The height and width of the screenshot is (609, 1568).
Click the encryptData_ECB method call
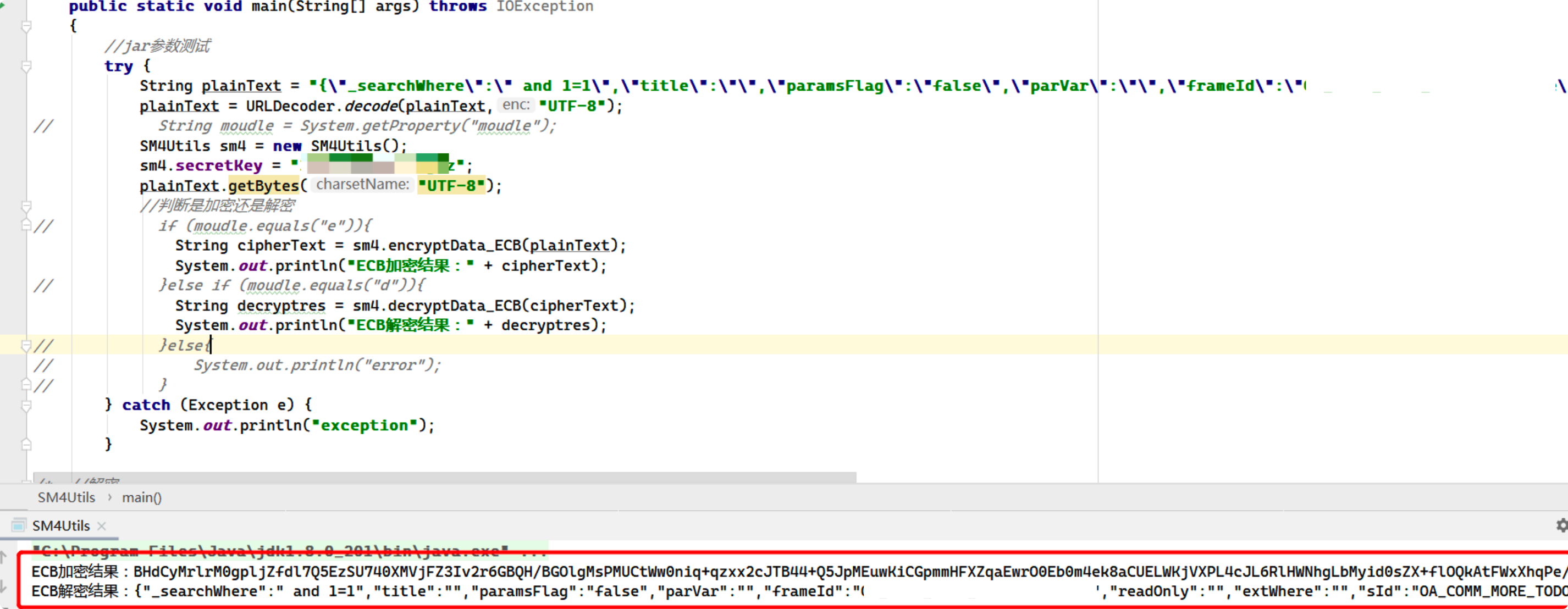pos(454,246)
